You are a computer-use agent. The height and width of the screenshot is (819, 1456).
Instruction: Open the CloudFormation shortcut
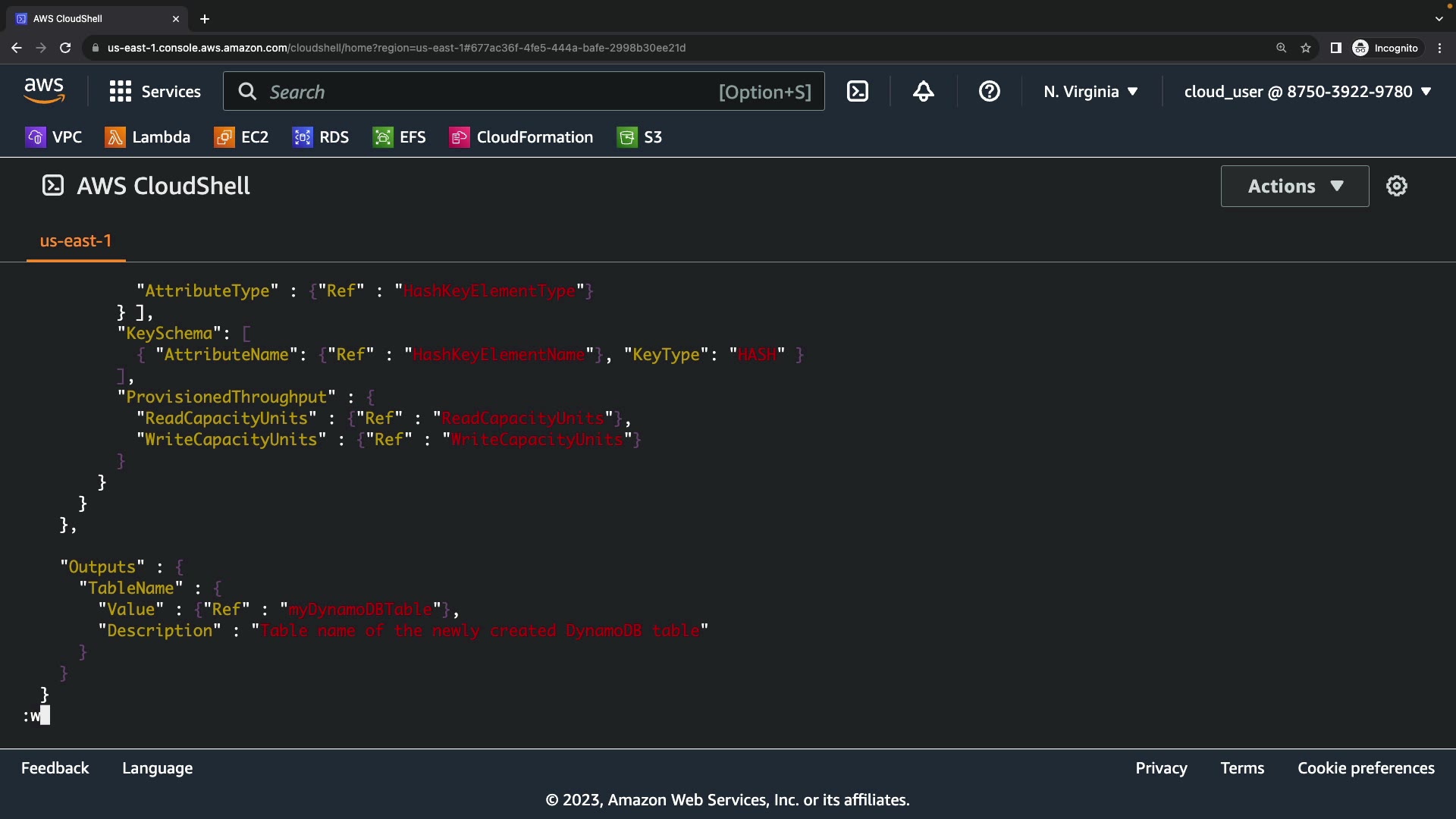pos(521,137)
